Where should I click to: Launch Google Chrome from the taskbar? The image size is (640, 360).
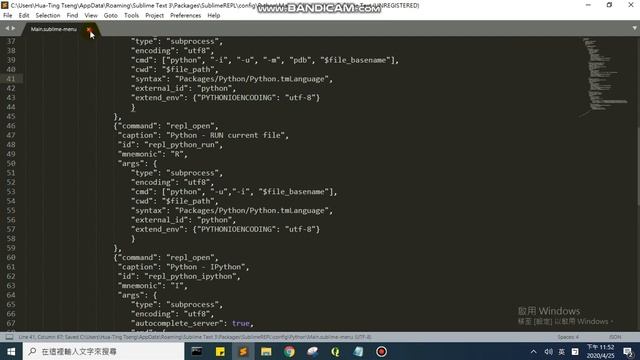[289, 351]
